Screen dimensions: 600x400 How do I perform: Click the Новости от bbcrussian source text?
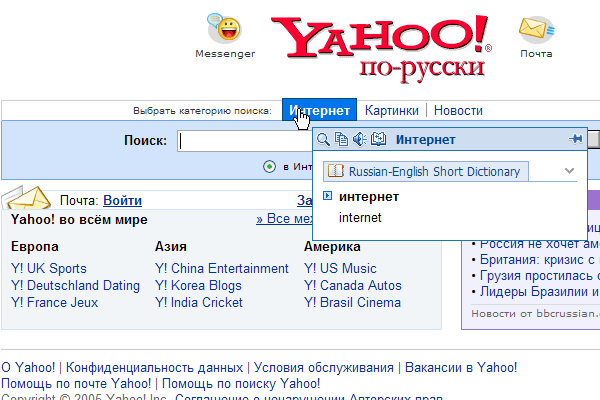[535, 313]
